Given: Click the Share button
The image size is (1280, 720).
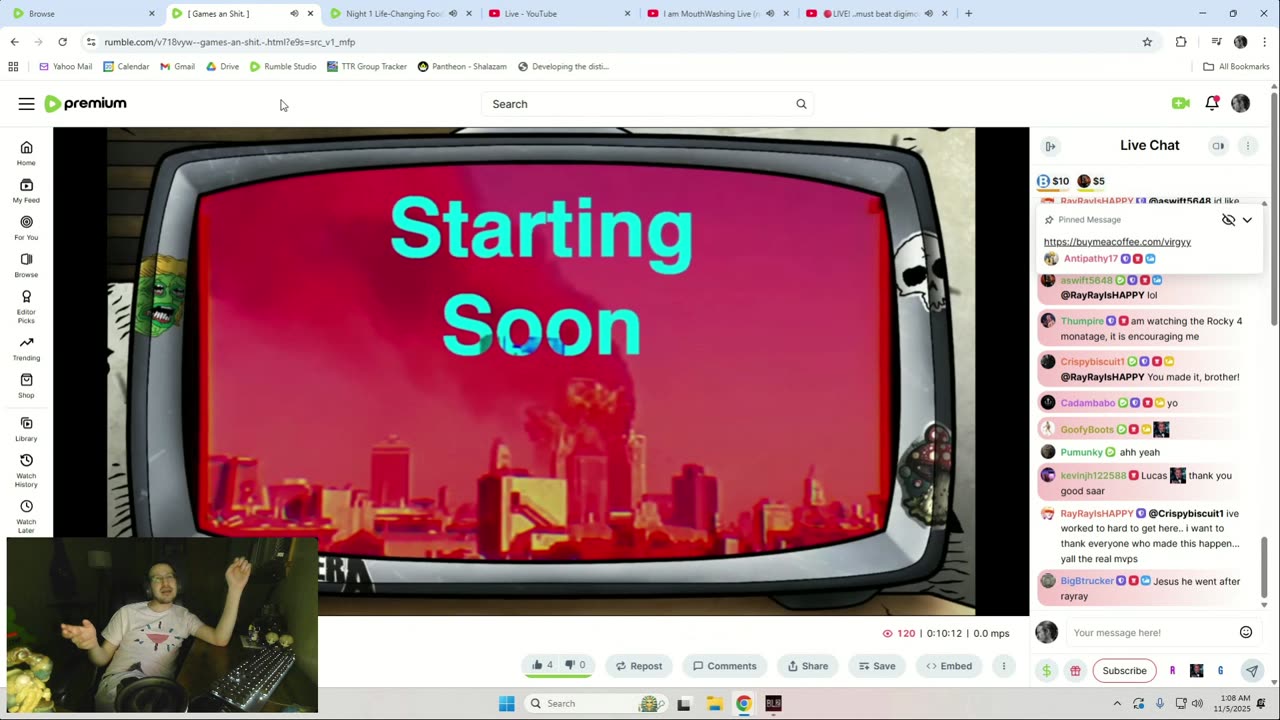Looking at the screenshot, I should (807, 666).
